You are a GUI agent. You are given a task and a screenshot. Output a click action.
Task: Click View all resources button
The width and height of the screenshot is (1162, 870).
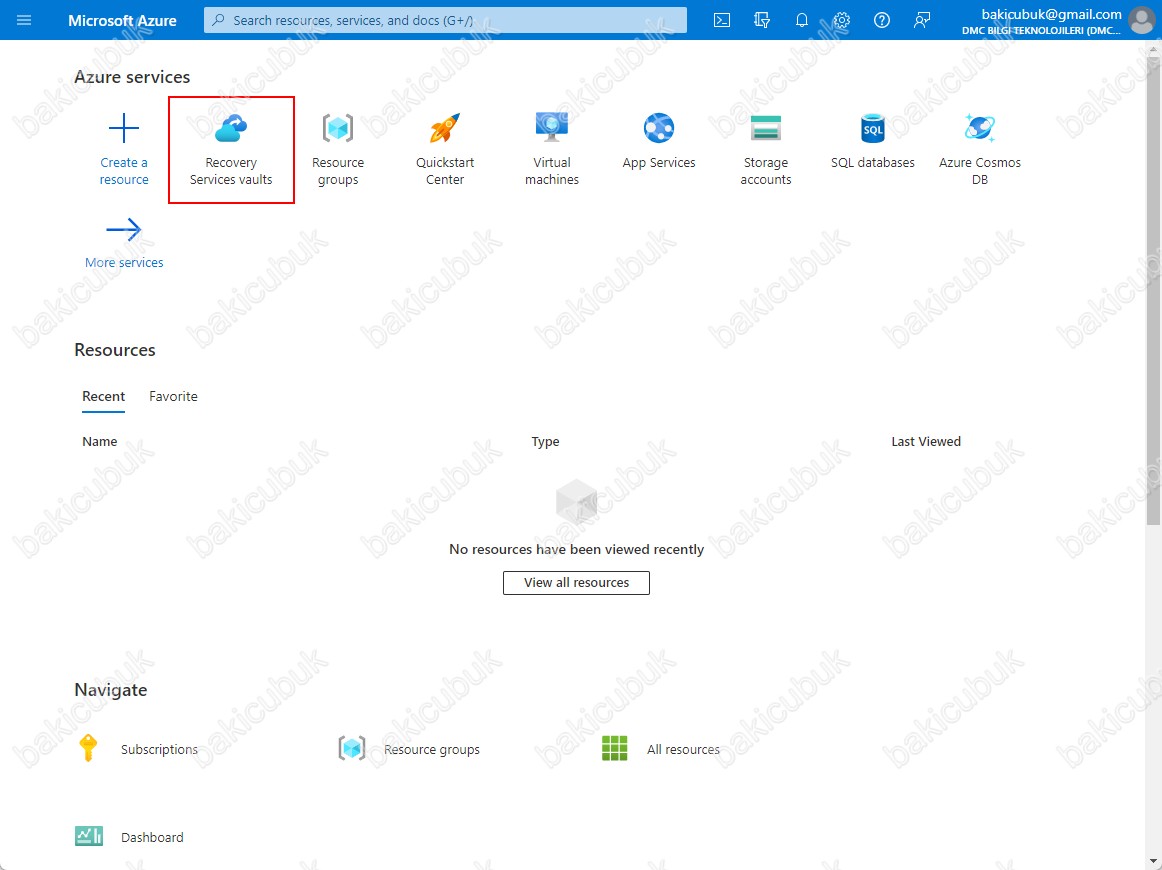tap(577, 582)
